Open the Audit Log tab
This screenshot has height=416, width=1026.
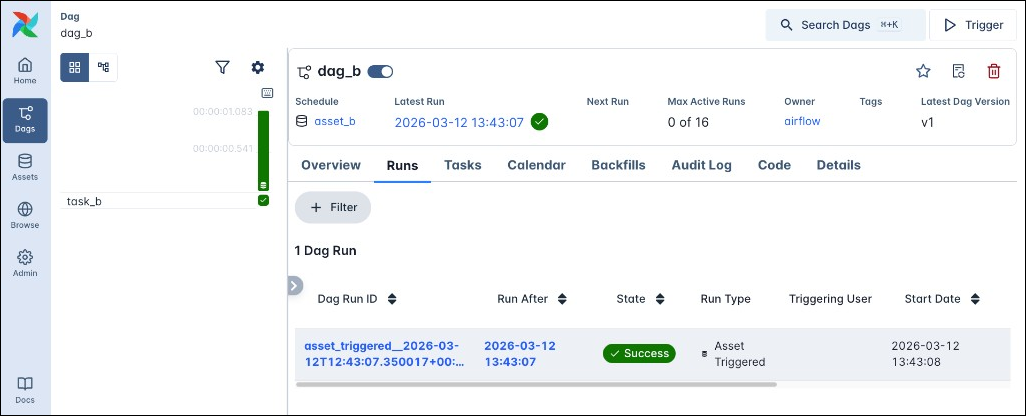coord(701,165)
